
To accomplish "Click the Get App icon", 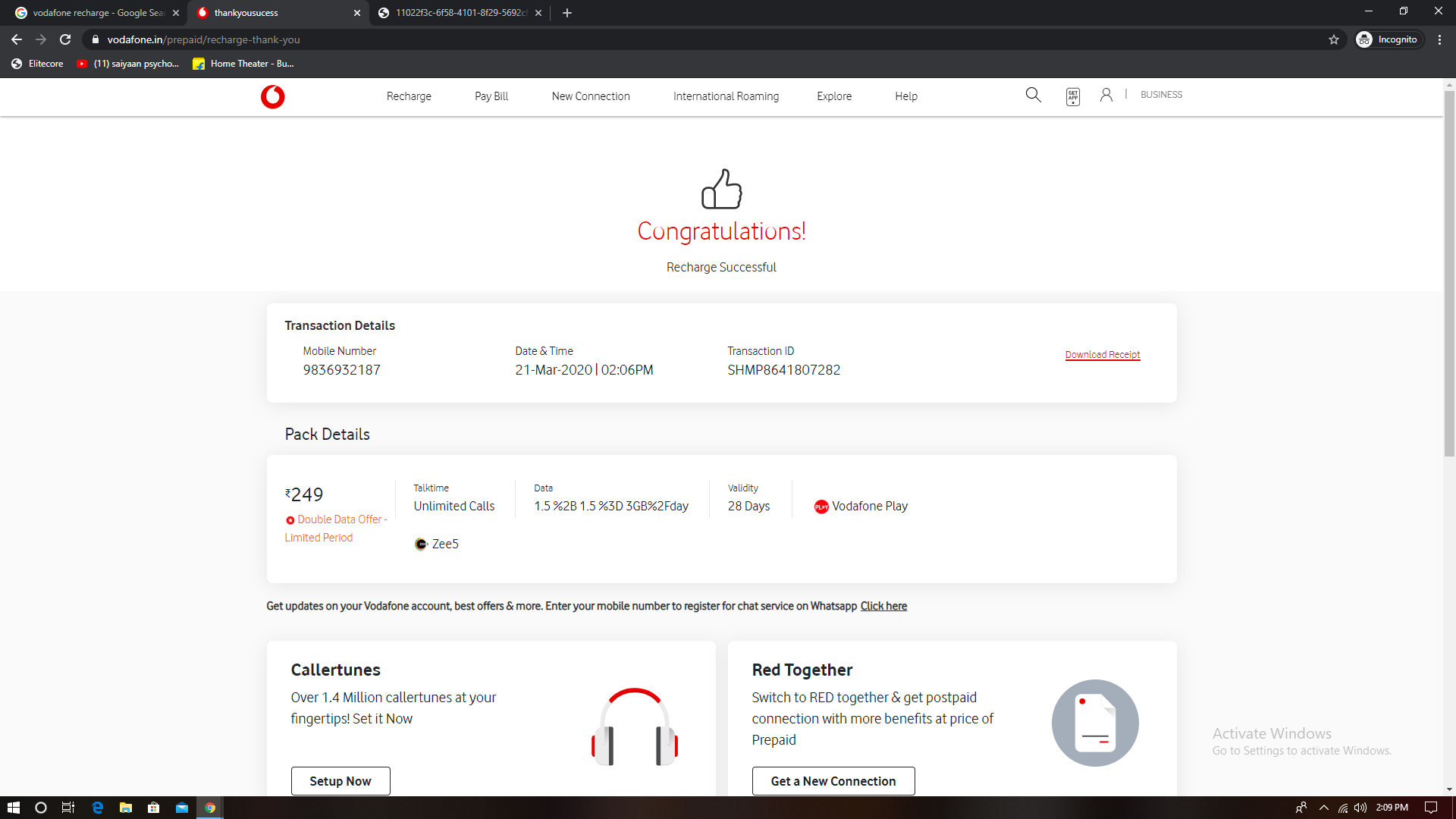I will (x=1072, y=96).
